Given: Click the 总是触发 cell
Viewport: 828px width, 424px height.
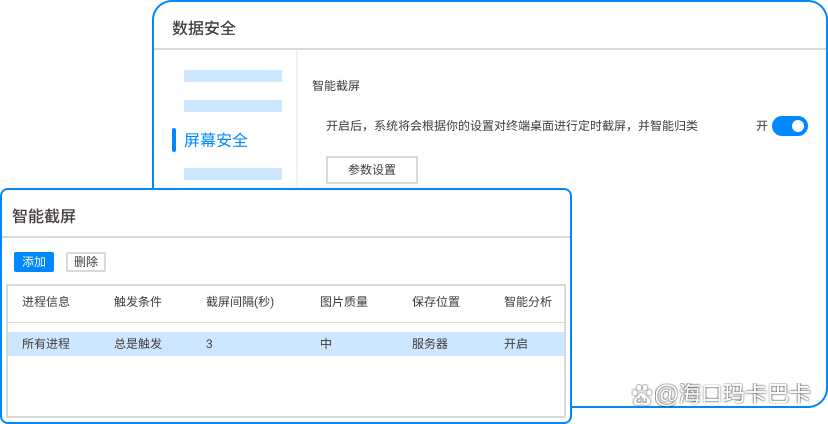Looking at the screenshot, I should (x=138, y=344).
